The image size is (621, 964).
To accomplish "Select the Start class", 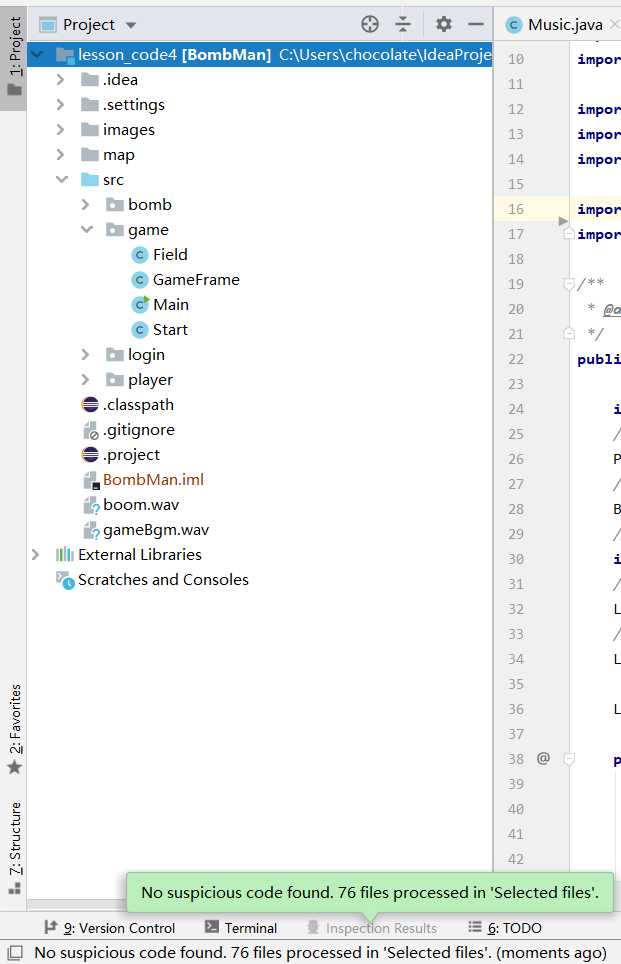I will point(170,330).
